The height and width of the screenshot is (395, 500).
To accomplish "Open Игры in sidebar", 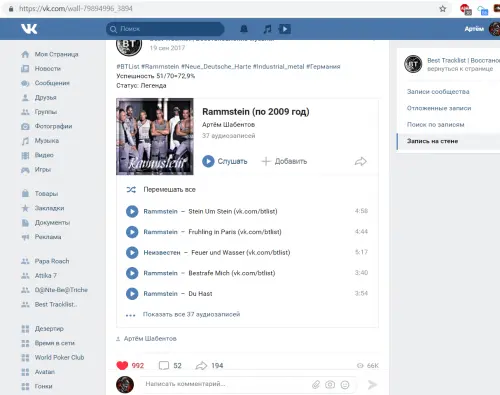I will [36, 169].
